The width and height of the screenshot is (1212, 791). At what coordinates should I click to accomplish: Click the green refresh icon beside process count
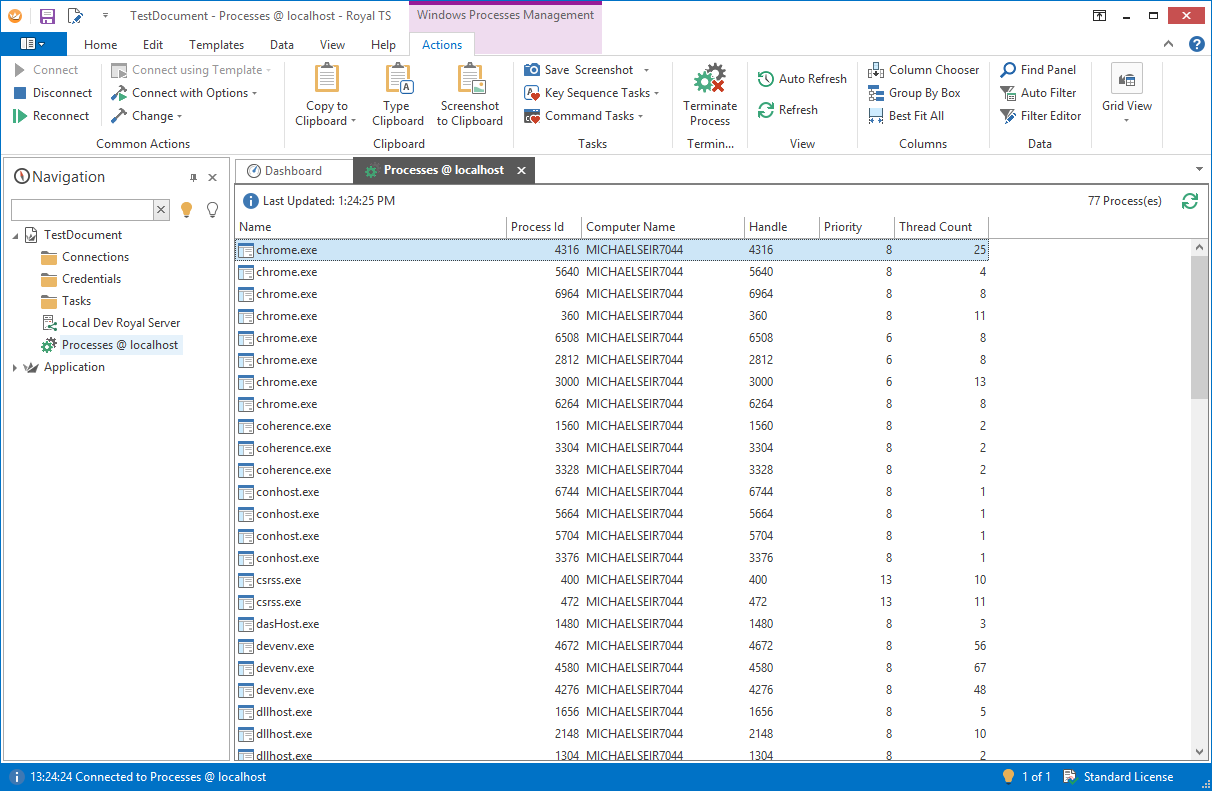(1189, 201)
